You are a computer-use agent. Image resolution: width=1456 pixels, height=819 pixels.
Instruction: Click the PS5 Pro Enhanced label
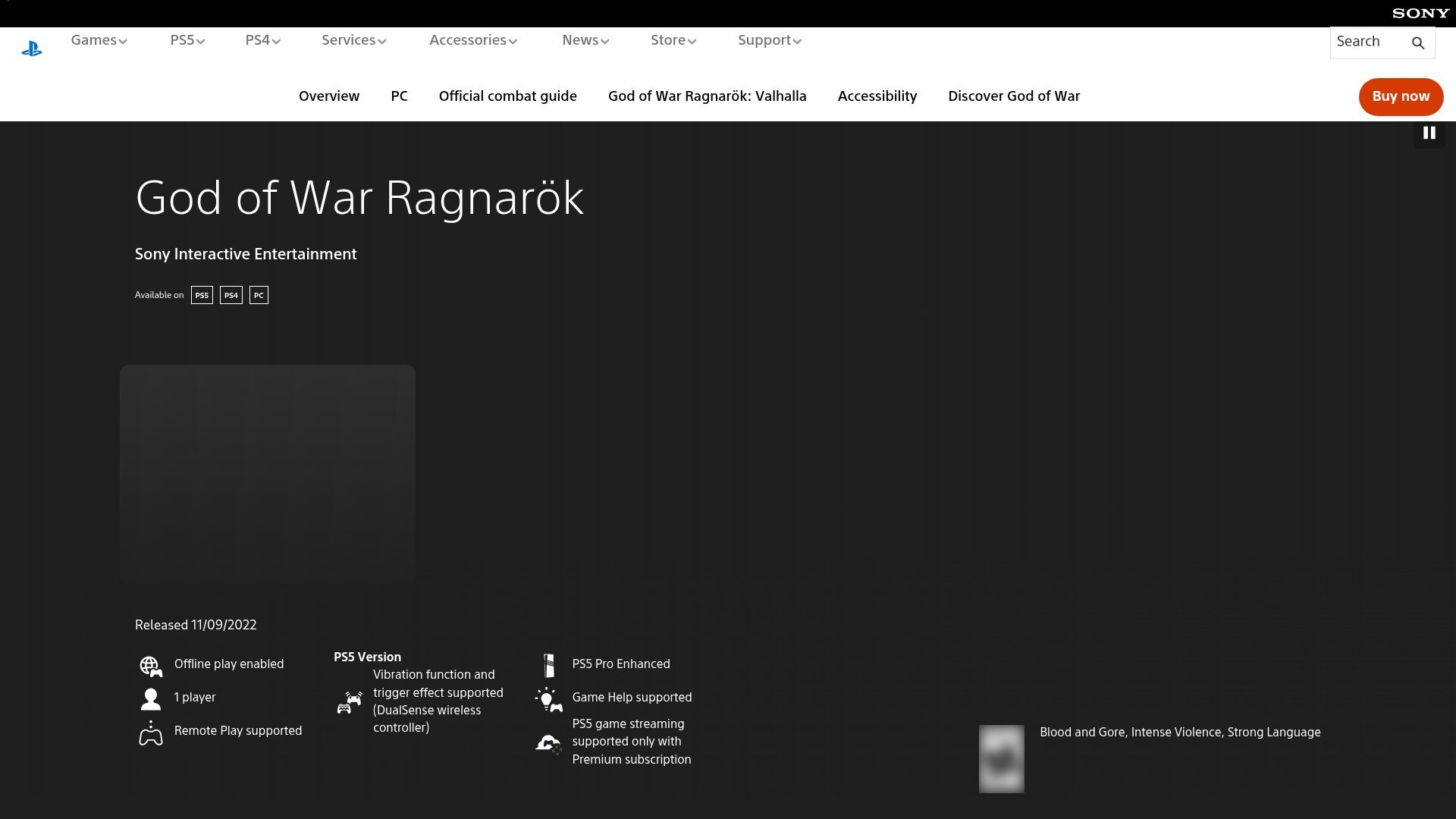(x=621, y=664)
